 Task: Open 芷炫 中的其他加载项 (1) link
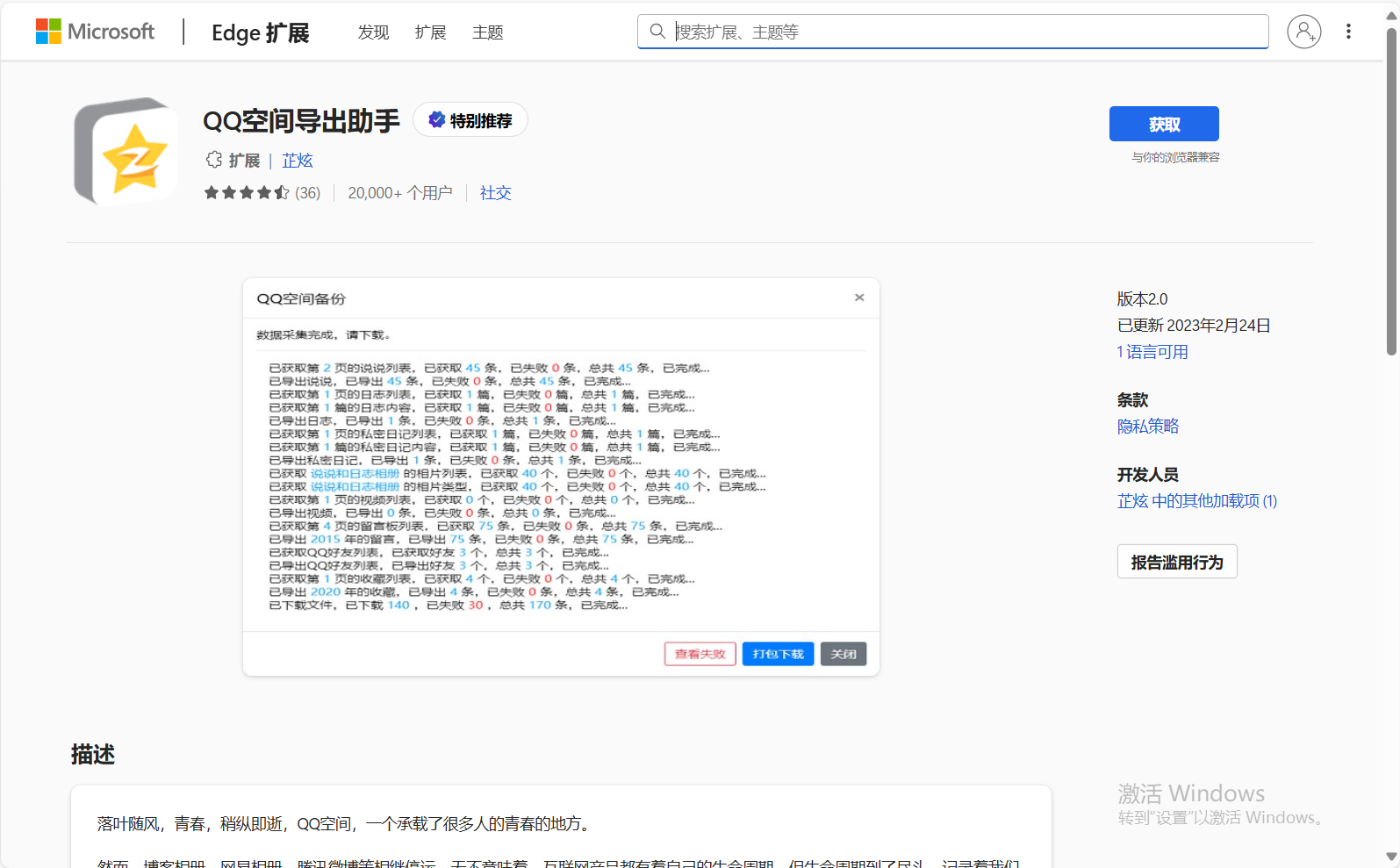click(x=1197, y=501)
